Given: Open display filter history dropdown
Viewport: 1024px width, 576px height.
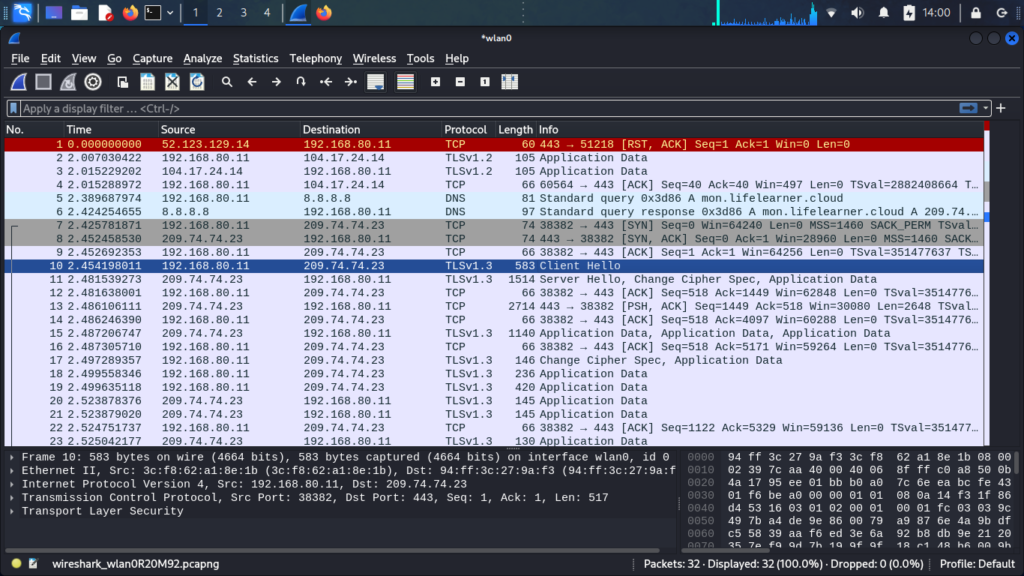Looking at the screenshot, I should 985,108.
